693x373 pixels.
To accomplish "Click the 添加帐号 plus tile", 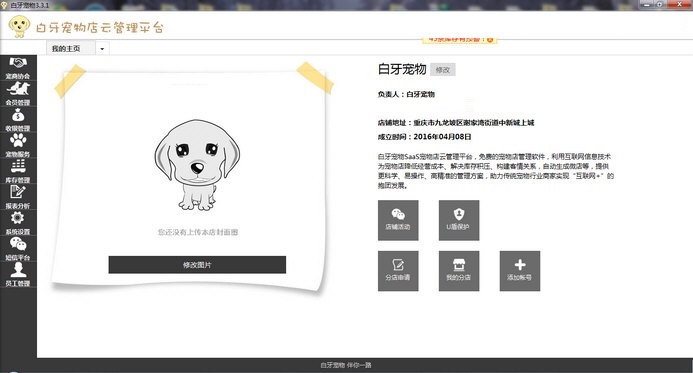I will pos(520,271).
